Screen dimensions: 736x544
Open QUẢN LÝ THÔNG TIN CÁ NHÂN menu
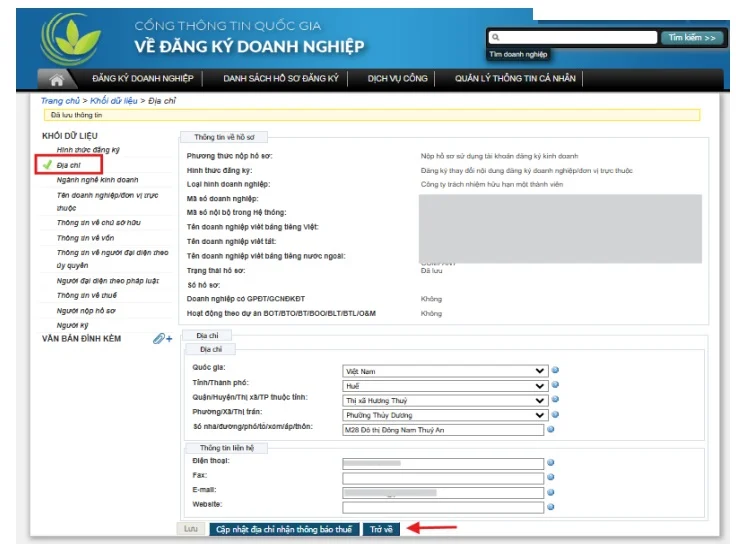pyautogui.click(x=515, y=78)
